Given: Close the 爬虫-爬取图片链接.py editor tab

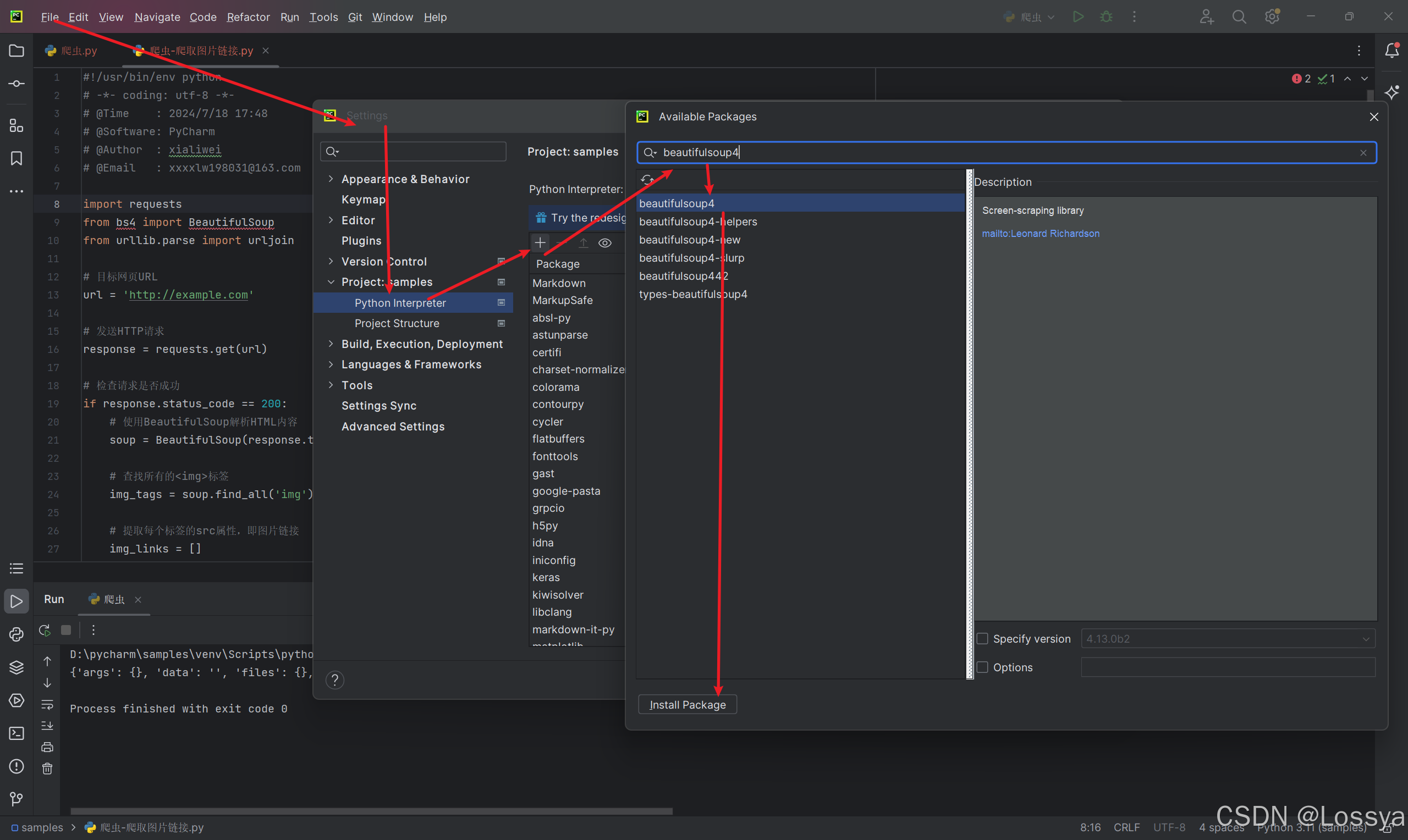Looking at the screenshot, I should click(x=266, y=51).
